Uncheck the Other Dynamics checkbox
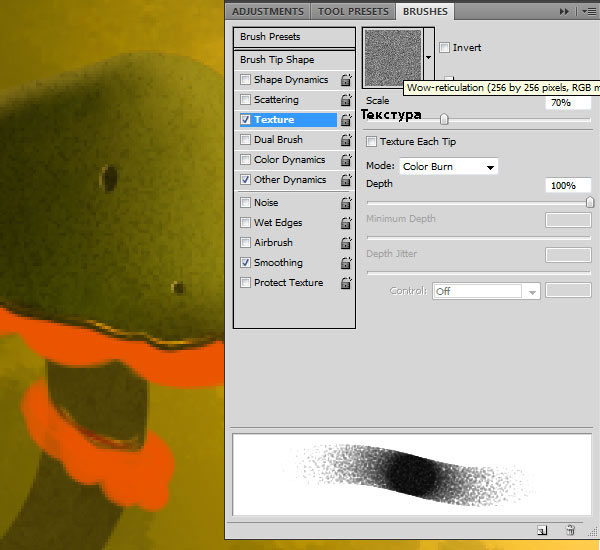 245,180
